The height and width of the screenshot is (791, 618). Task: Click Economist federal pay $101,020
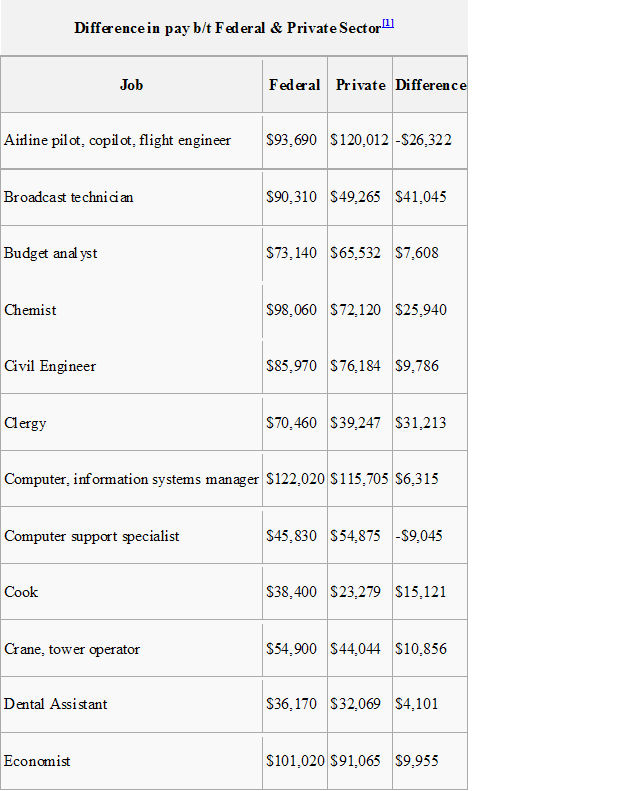(x=295, y=761)
